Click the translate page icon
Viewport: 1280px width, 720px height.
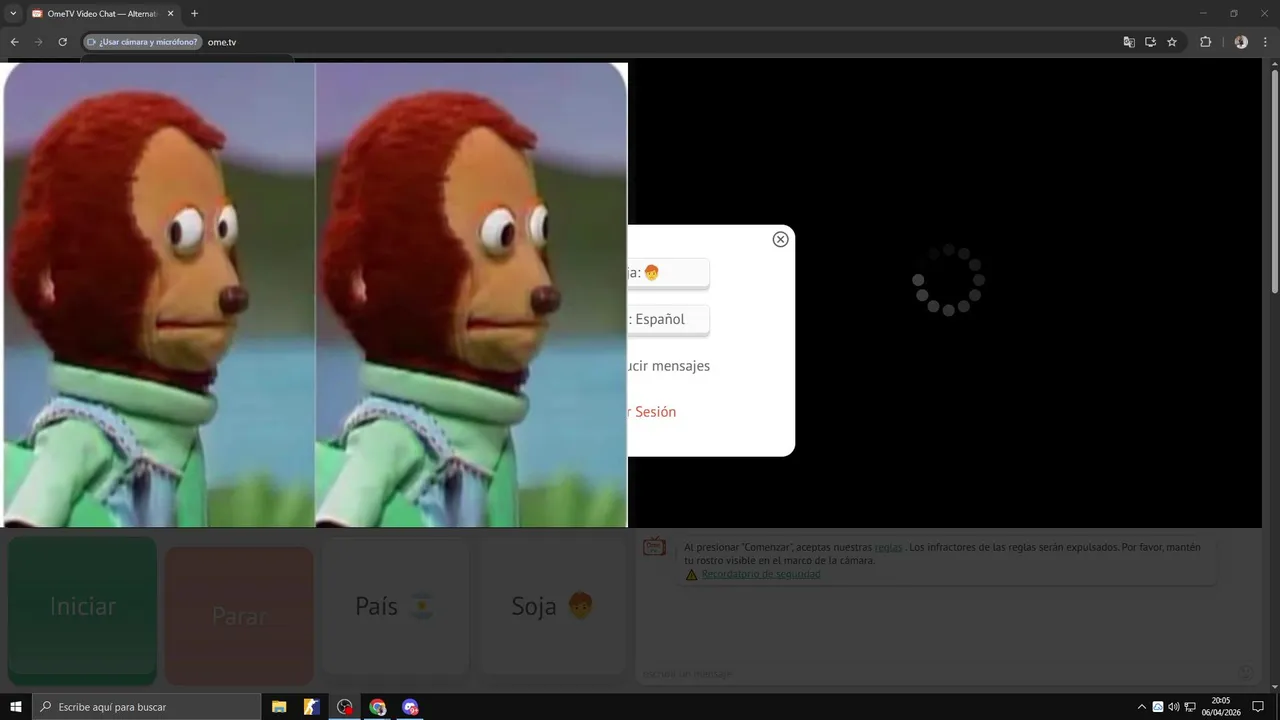coord(1129,42)
